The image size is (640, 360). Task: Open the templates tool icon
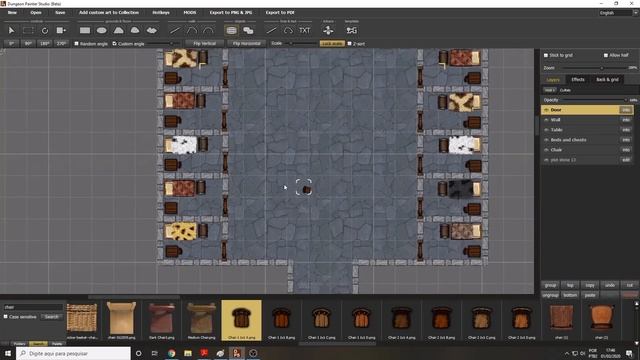click(351, 31)
